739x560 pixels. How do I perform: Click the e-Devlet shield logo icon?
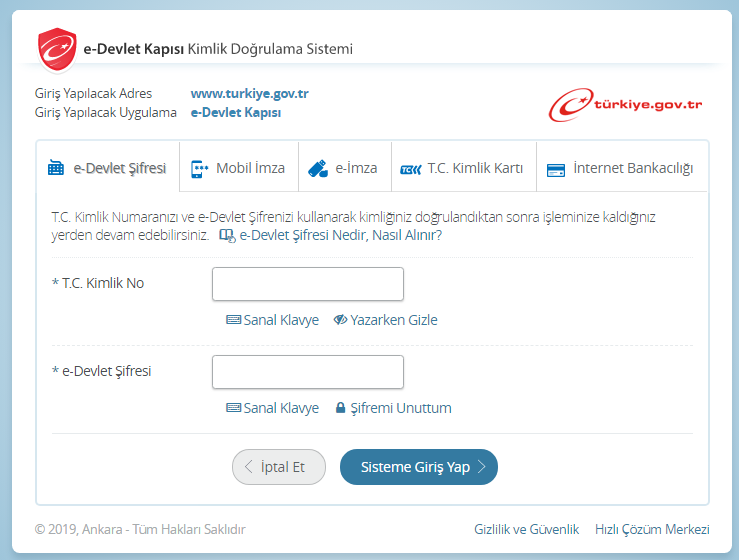[56, 48]
